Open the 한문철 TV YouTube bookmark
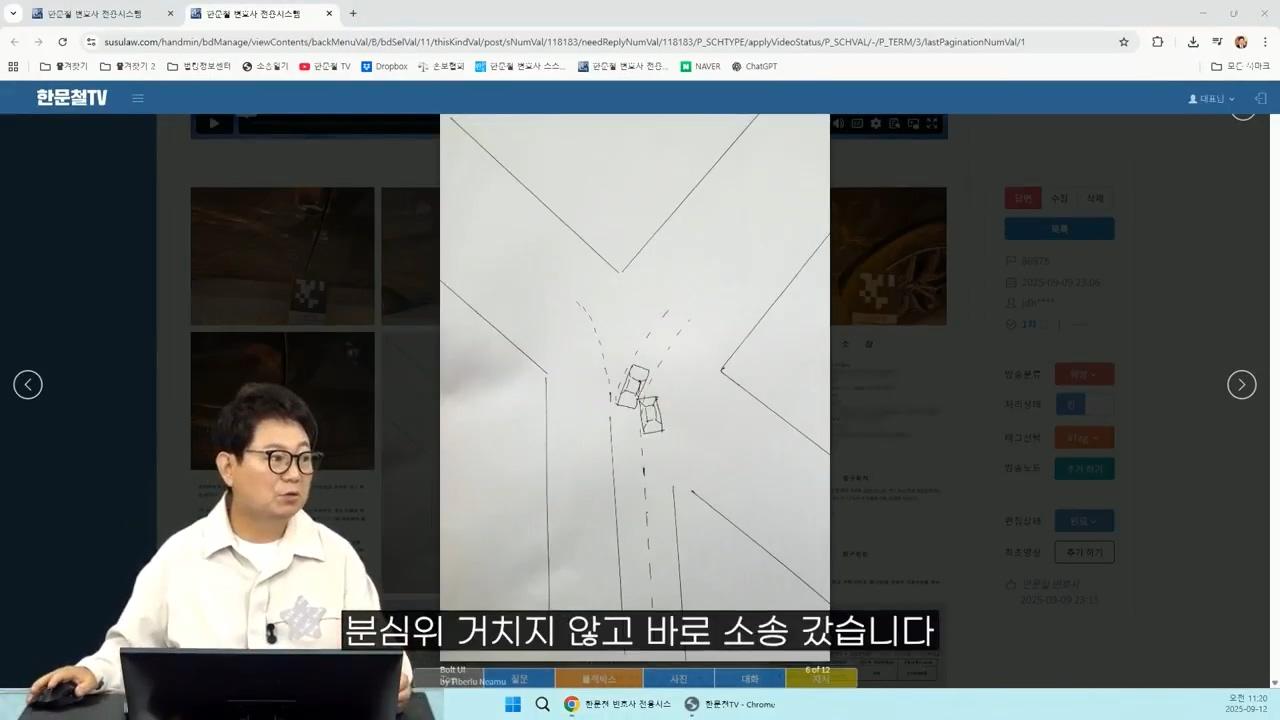1280x720 pixels. 325,66
